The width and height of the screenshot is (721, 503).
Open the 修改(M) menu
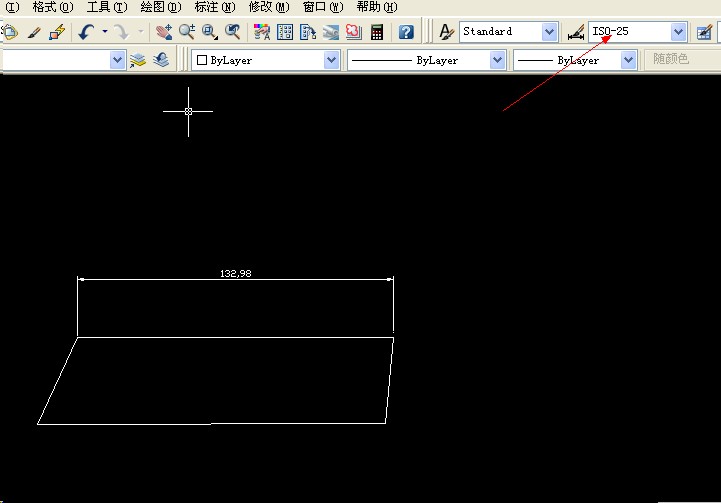click(x=269, y=7)
